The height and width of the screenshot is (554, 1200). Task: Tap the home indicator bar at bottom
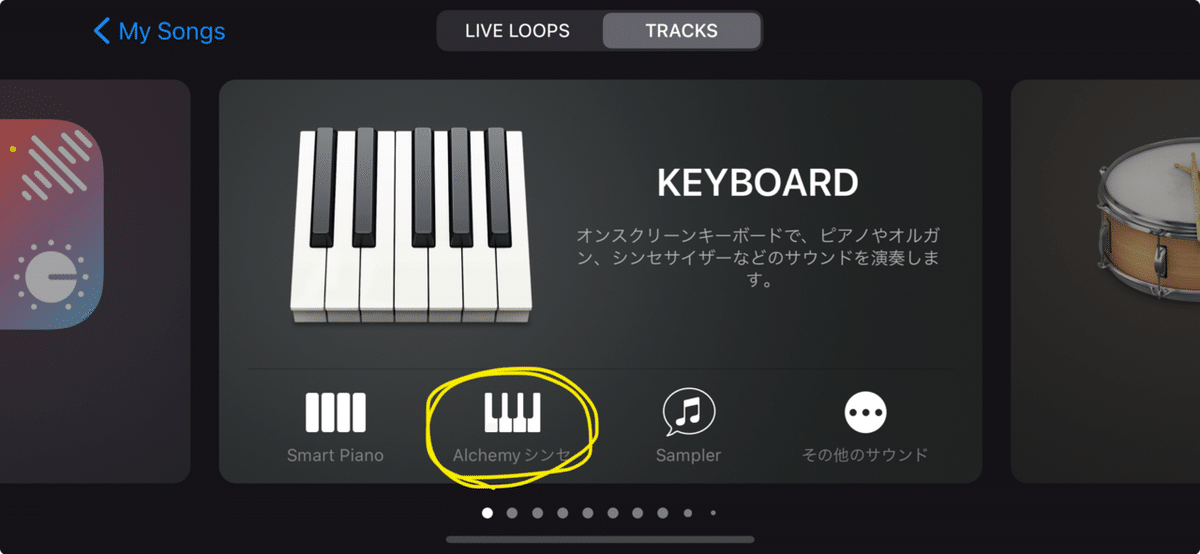(x=600, y=540)
